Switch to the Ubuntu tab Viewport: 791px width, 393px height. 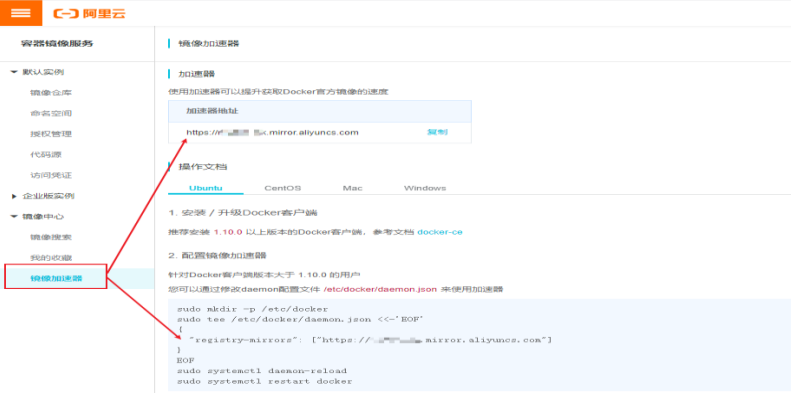coord(206,188)
